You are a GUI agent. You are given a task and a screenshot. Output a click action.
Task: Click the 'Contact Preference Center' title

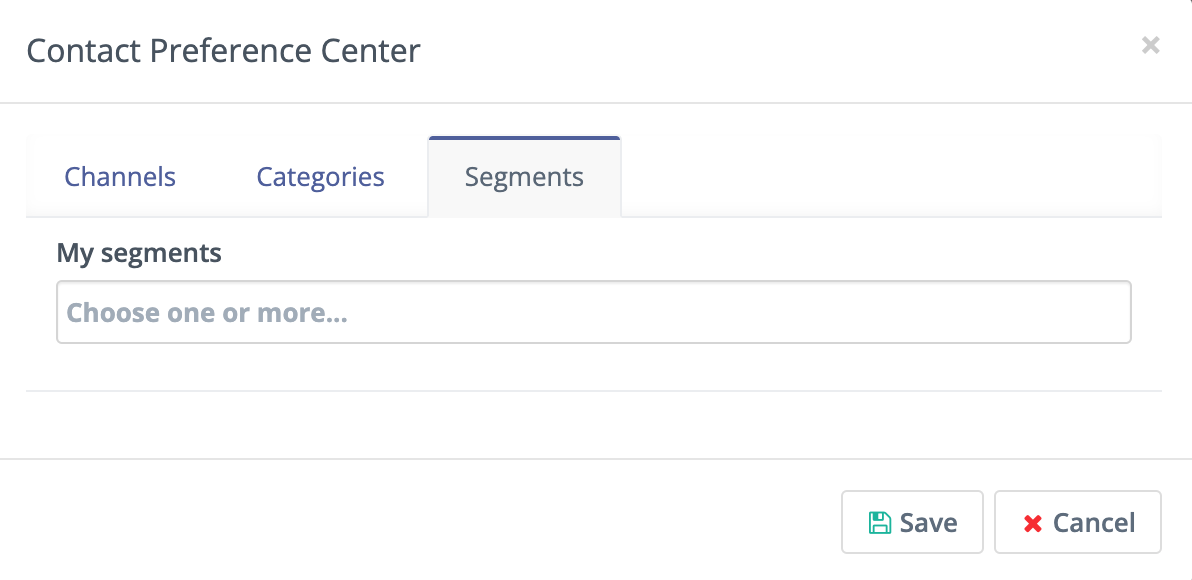coord(223,50)
